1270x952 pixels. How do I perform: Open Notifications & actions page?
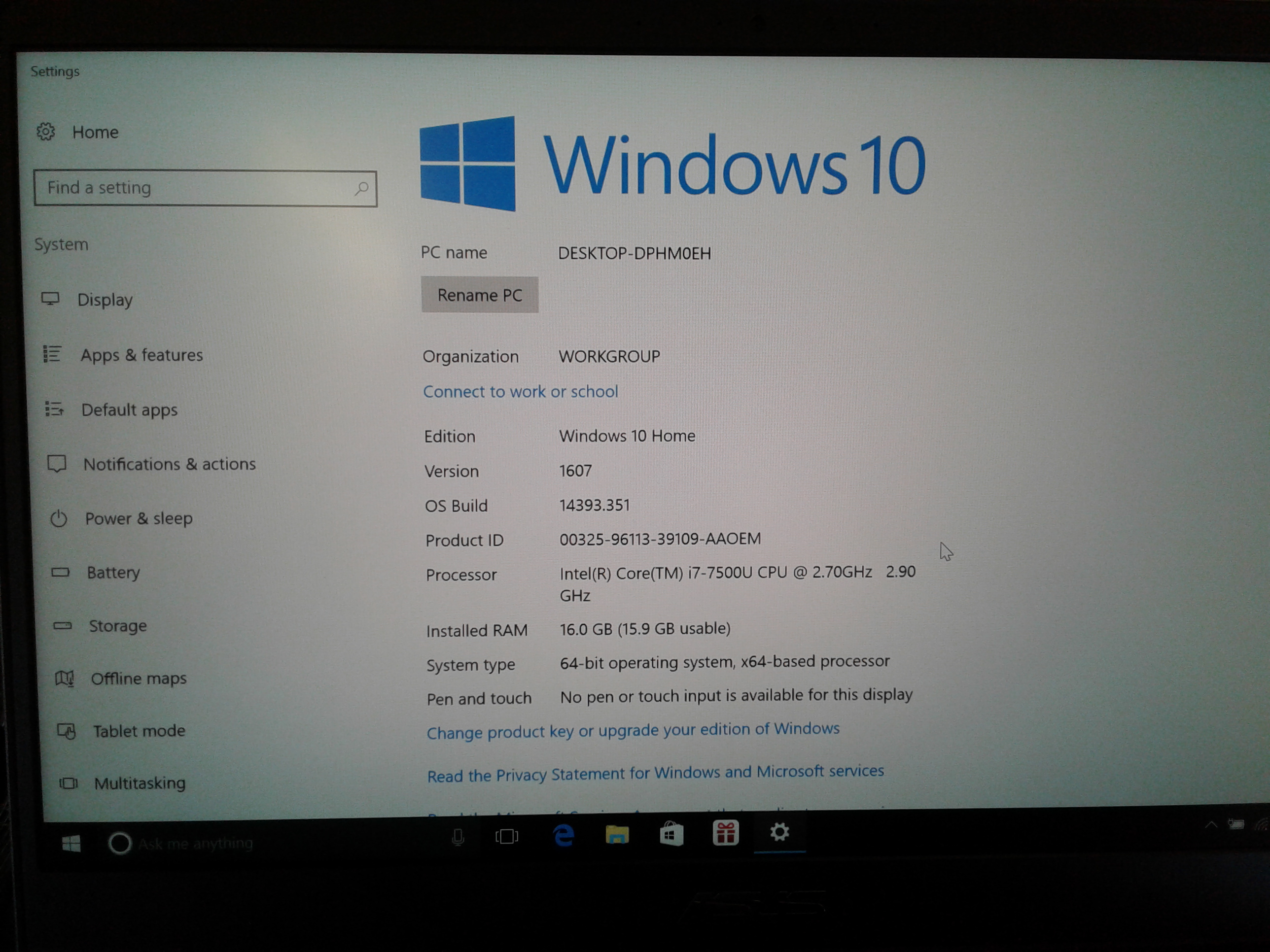(x=169, y=464)
